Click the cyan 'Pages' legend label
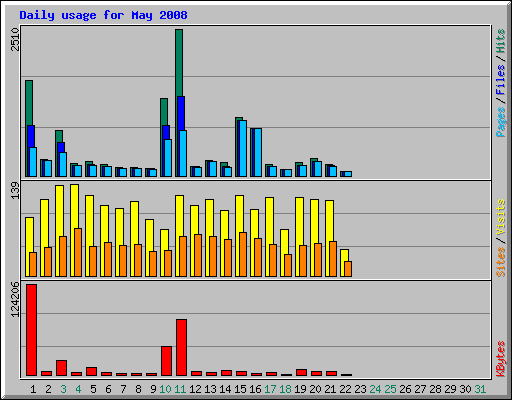This screenshot has width=512, height=400. [501, 122]
